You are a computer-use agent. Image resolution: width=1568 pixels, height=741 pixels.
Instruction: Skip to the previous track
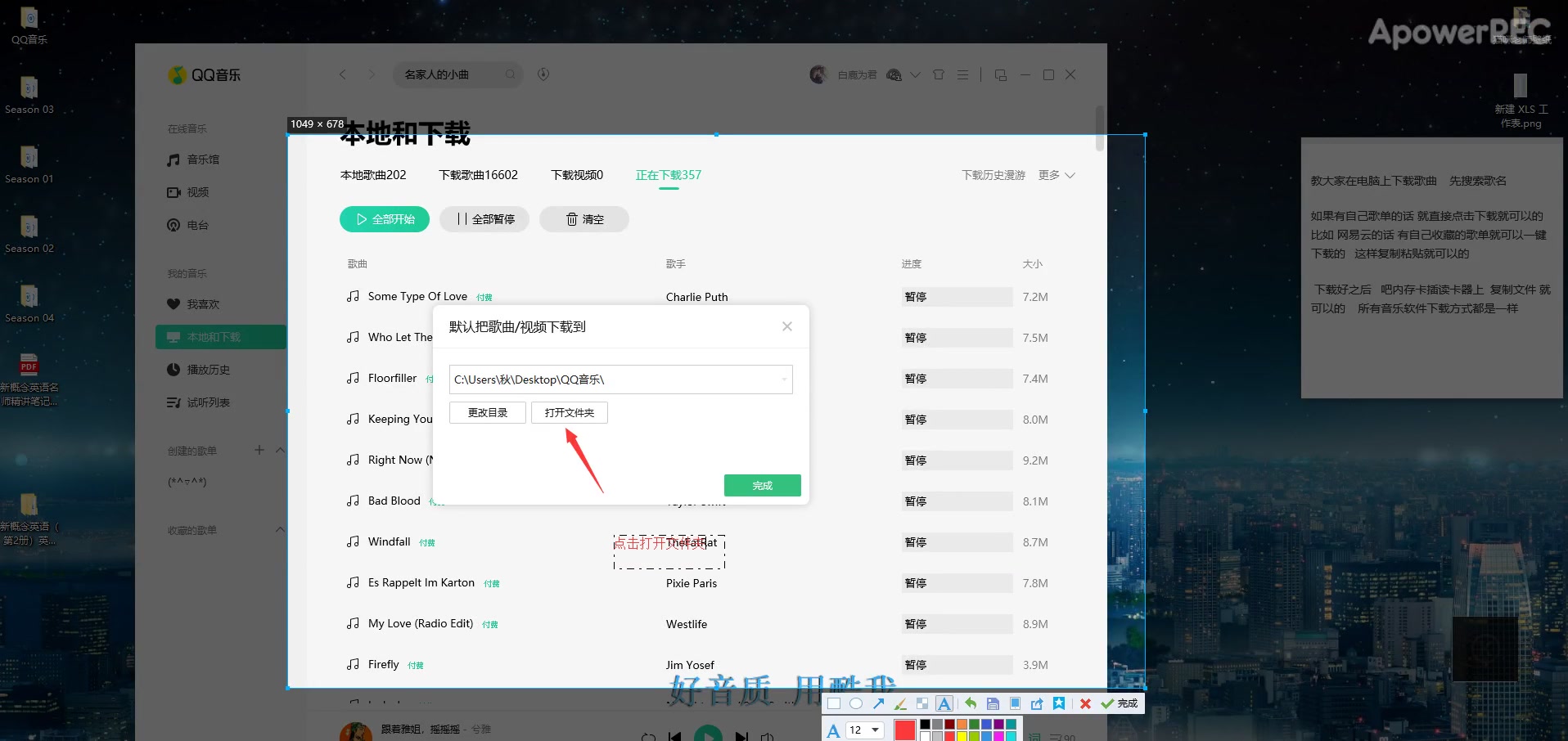[x=674, y=736]
